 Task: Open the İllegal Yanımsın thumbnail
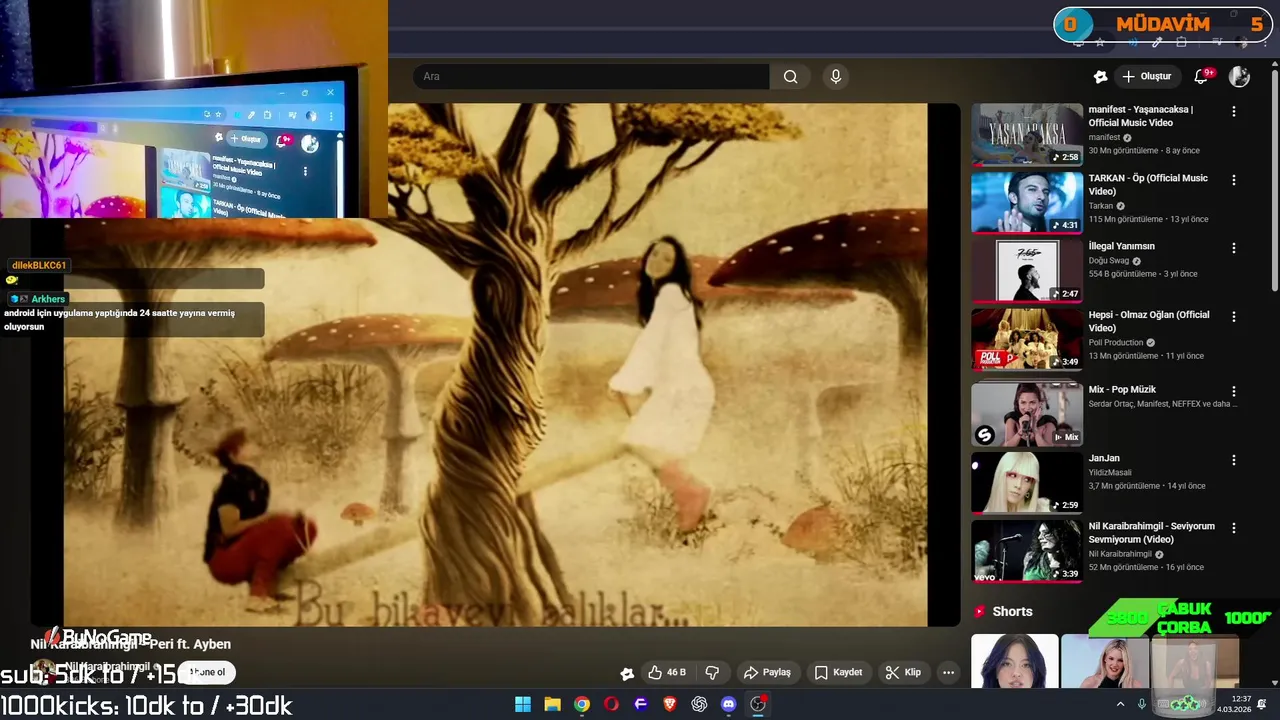pyautogui.click(x=1027, y=270)
